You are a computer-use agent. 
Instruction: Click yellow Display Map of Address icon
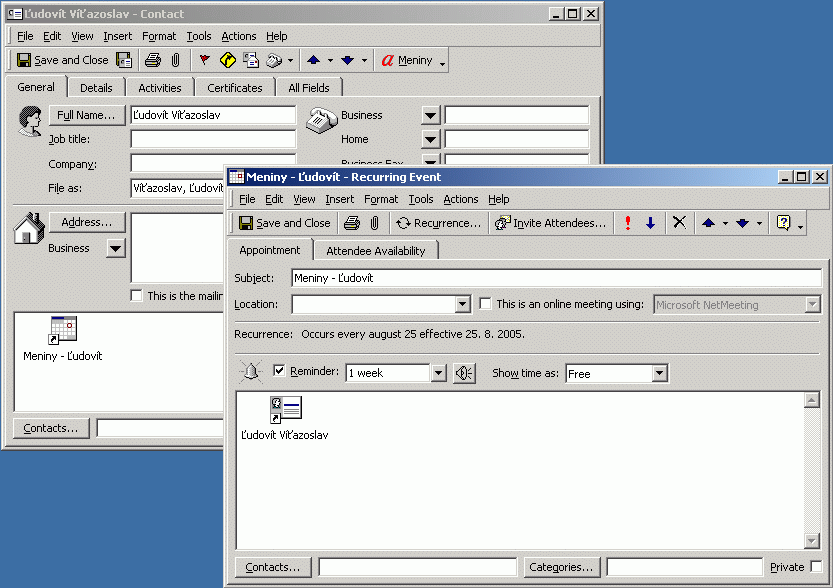(227, 60)
